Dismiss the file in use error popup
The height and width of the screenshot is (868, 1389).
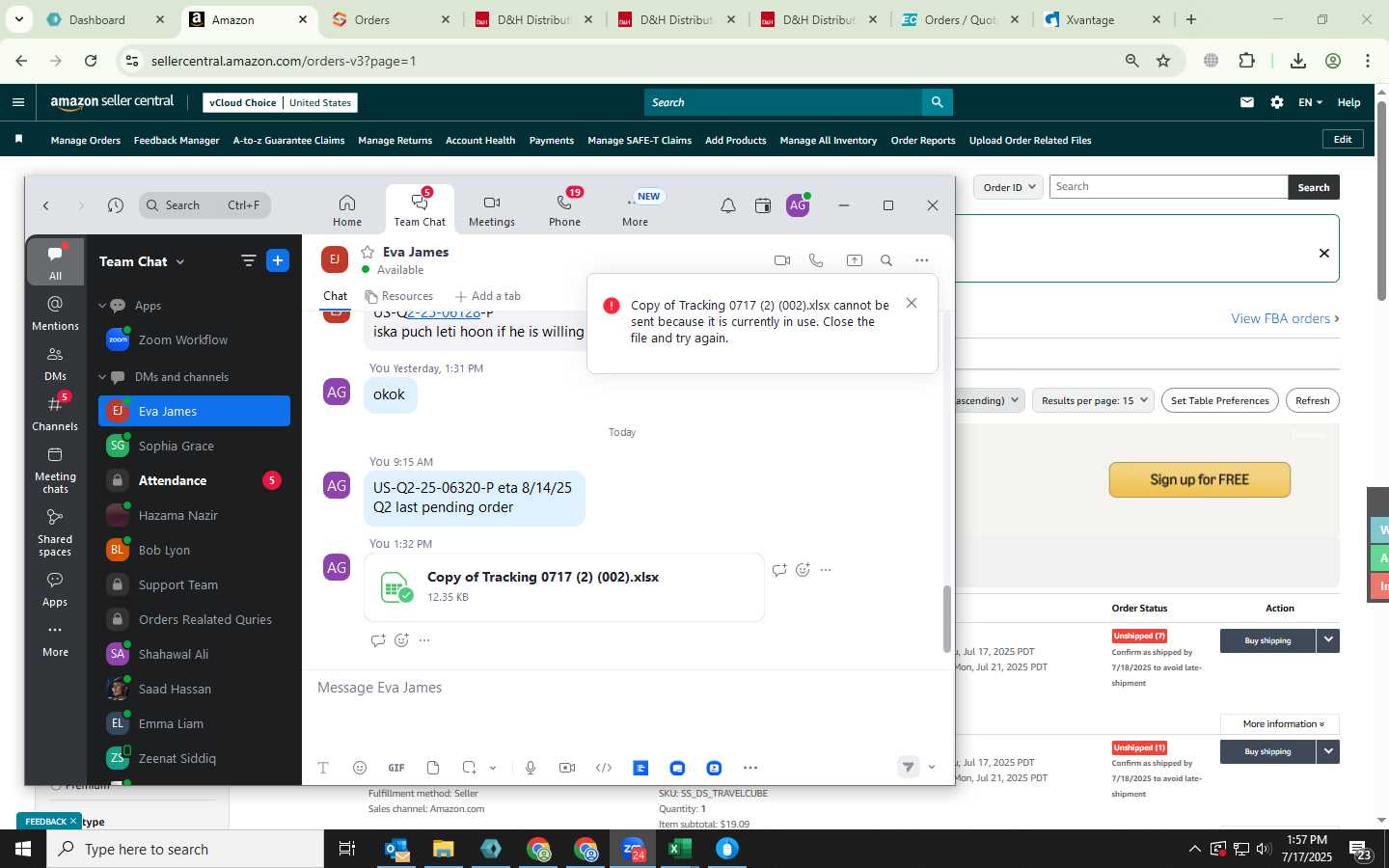912,303
